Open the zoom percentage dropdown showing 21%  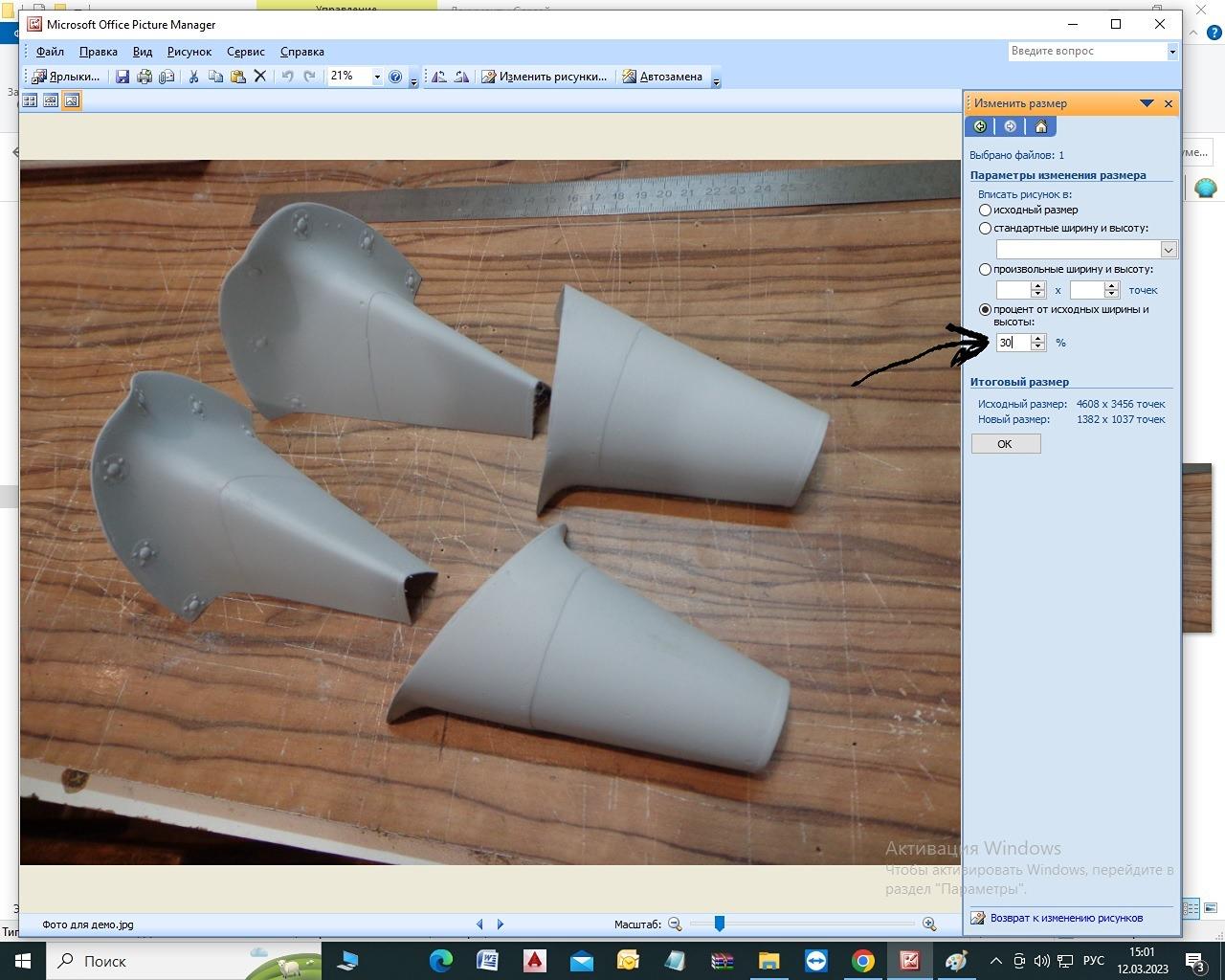coord(377,77)
